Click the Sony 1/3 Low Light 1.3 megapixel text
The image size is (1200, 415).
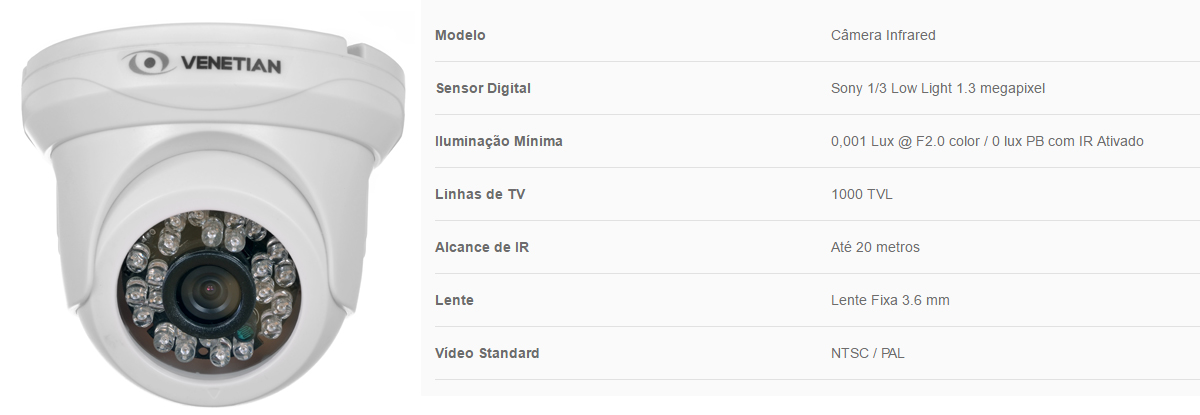937,88
